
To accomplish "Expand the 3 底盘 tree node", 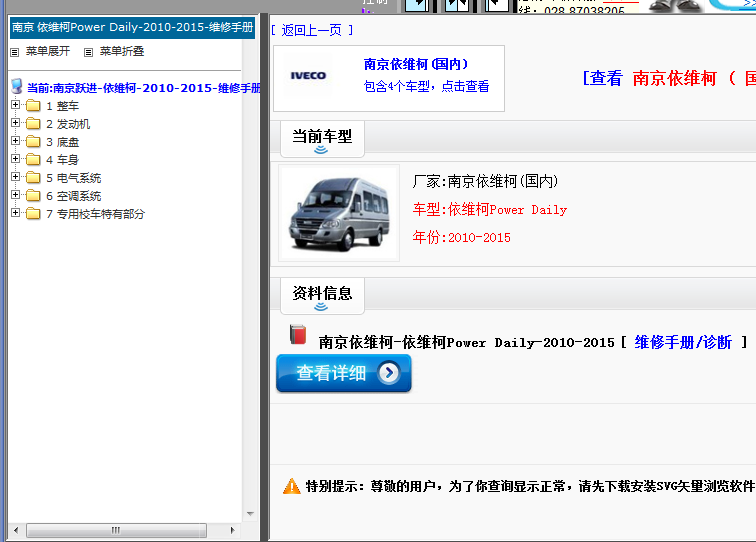I will (x=15, y=141).
